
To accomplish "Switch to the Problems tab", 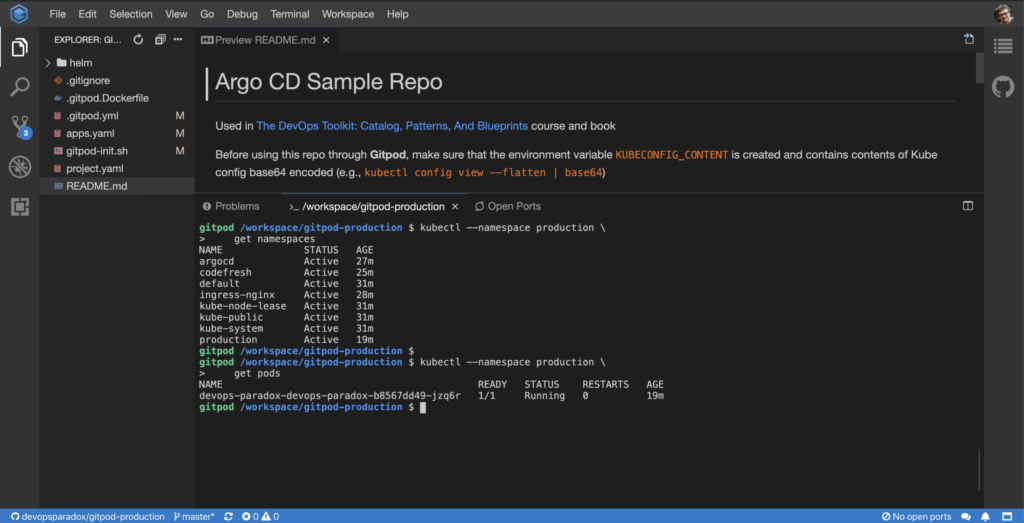I will pyautogui.click(x=231, y=206).
